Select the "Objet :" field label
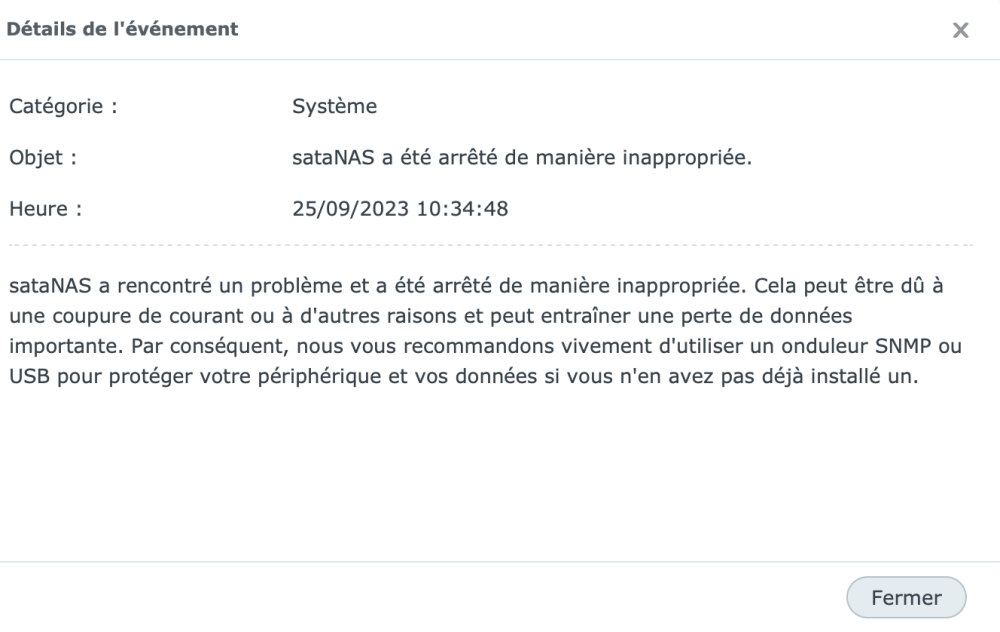Image resolution: width=1000 pixels, height=632 pixels. click(x=44, y=158)
